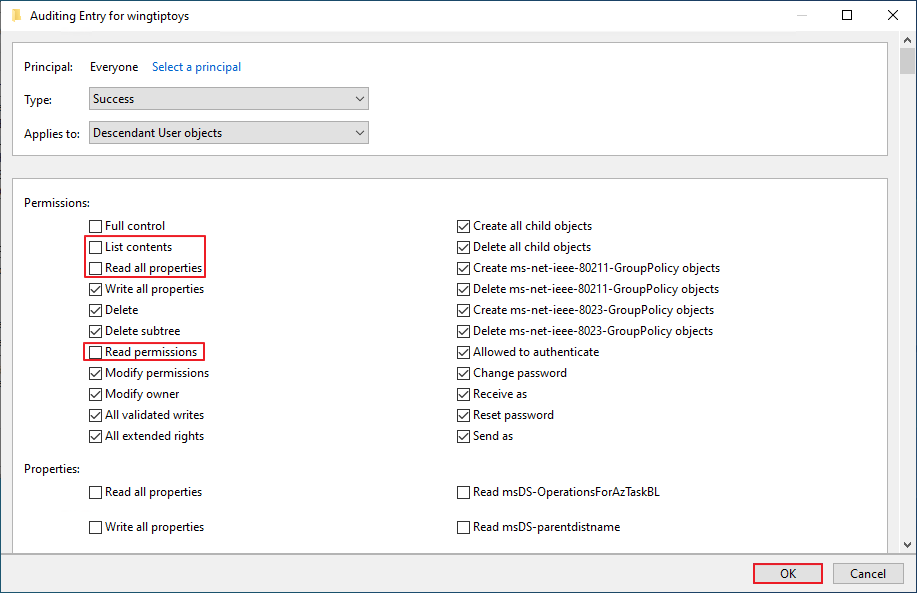Close the Auditing Entry window
The height and width of the screenshot is (593, 917).
pos(893,15)
